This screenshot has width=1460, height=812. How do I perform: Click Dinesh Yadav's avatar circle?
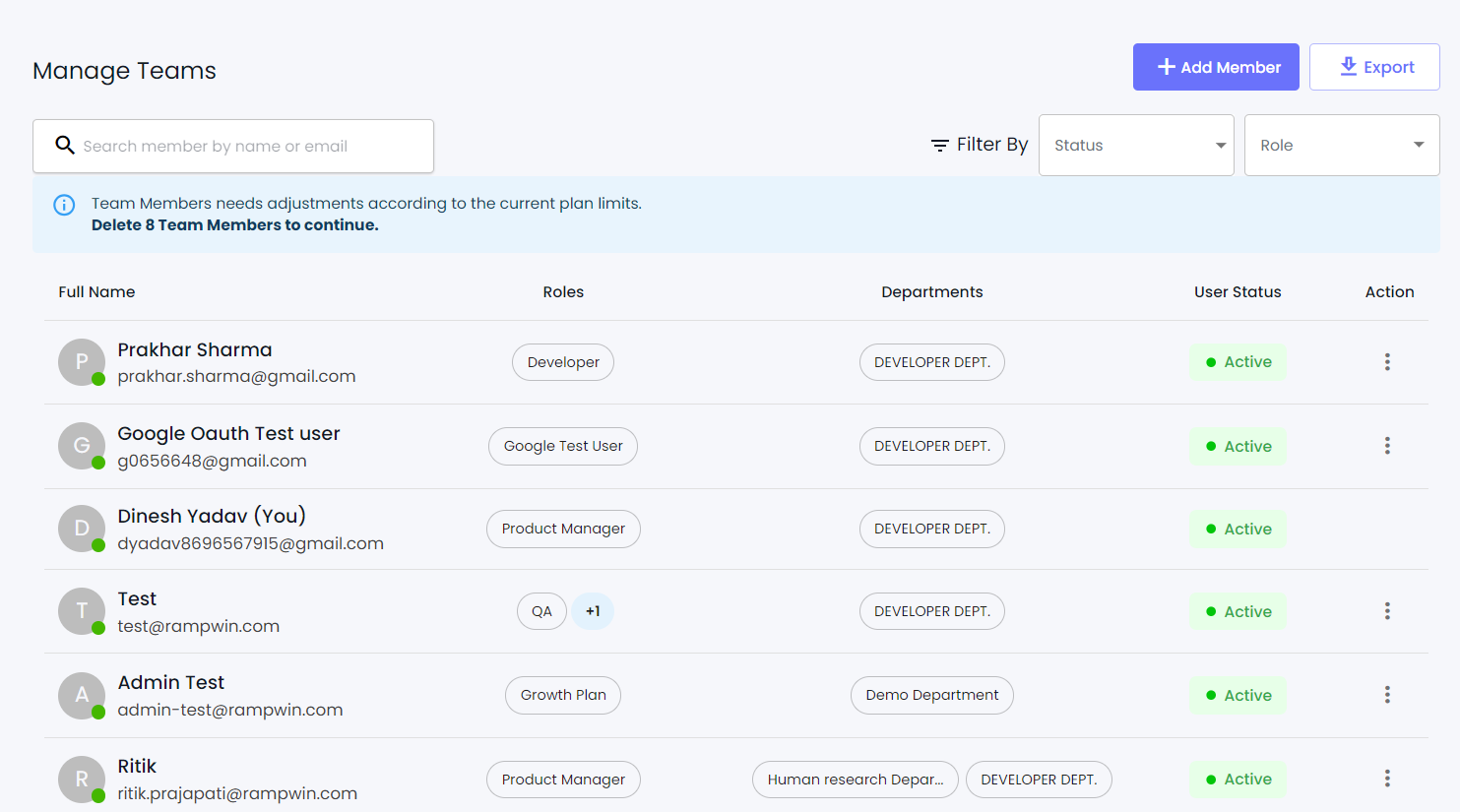82,529
